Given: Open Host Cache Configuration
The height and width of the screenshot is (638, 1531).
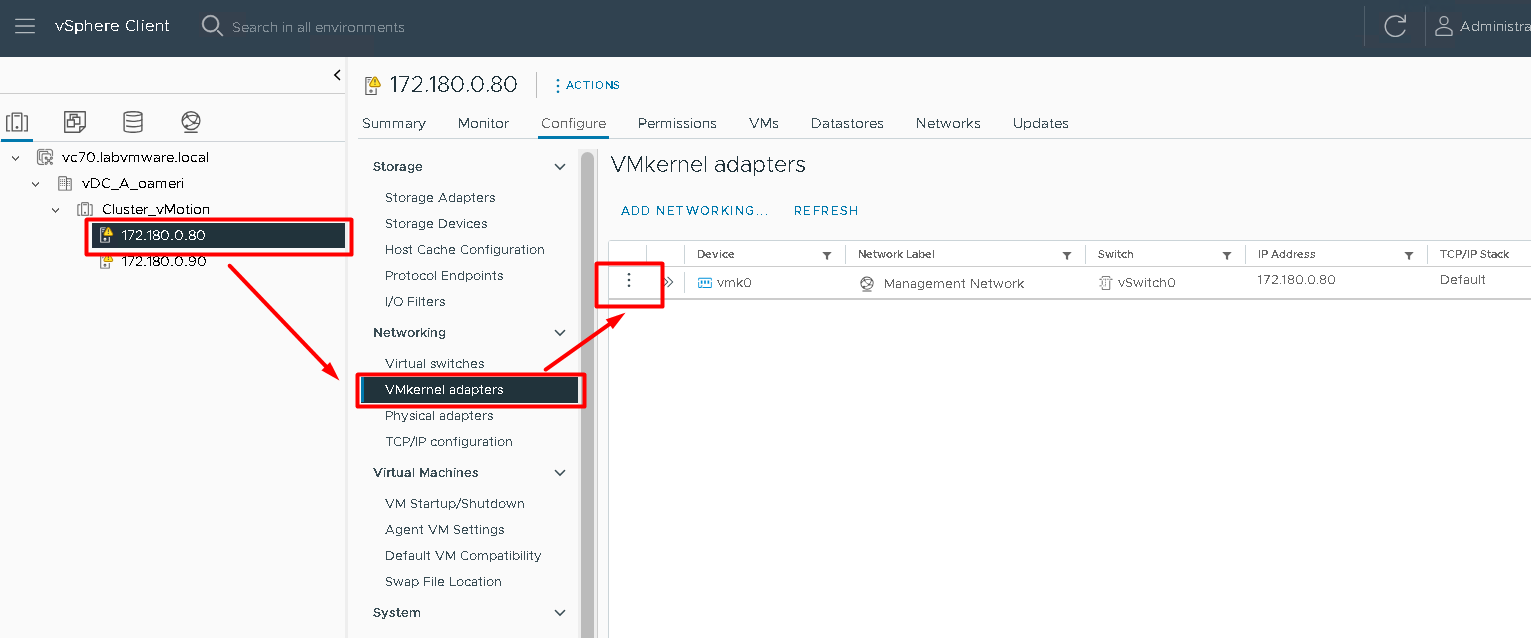Looking at the screenshot, I should (x=465, y=250).
